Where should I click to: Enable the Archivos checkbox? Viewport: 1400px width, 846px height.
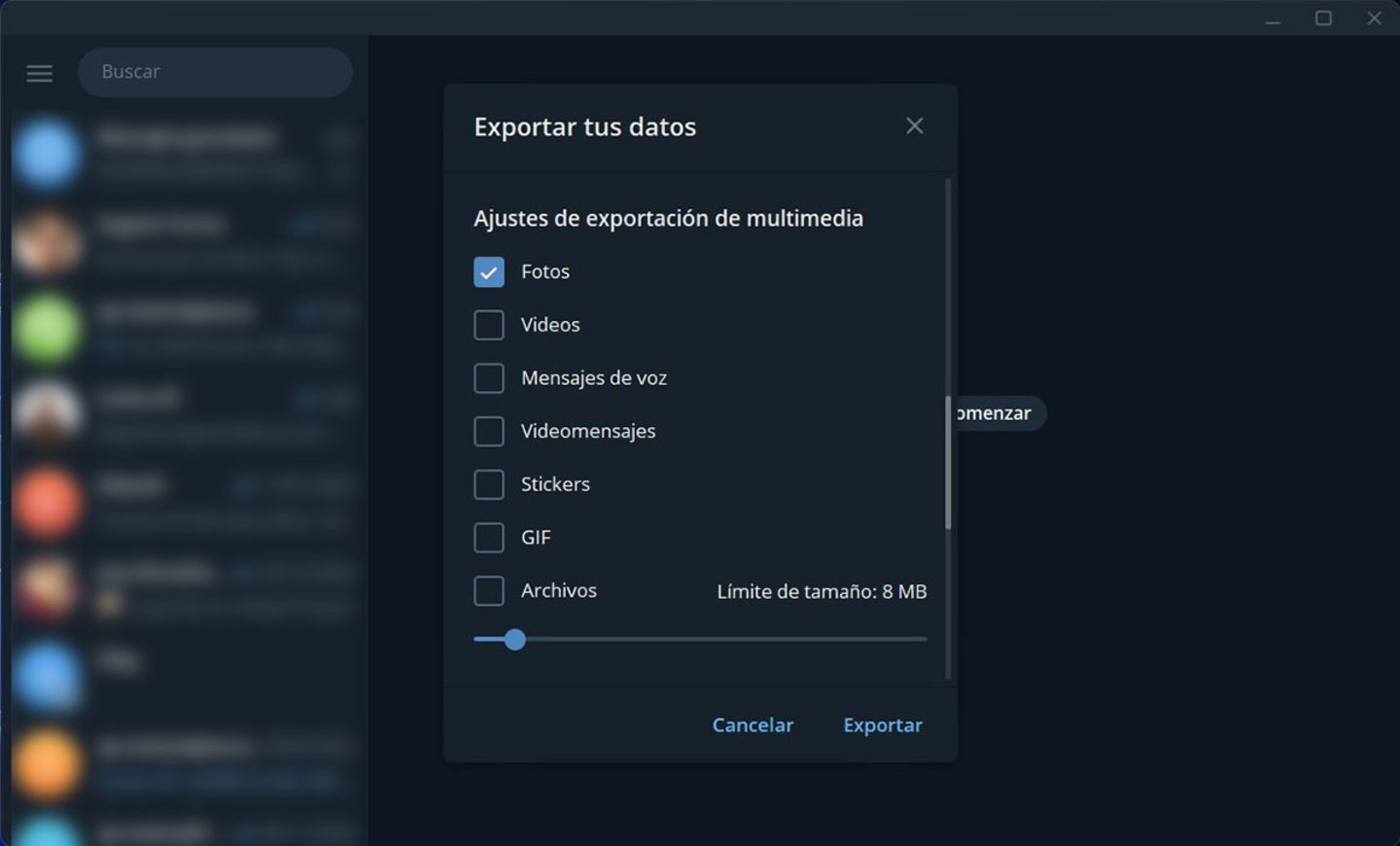[x=489, y=590]
